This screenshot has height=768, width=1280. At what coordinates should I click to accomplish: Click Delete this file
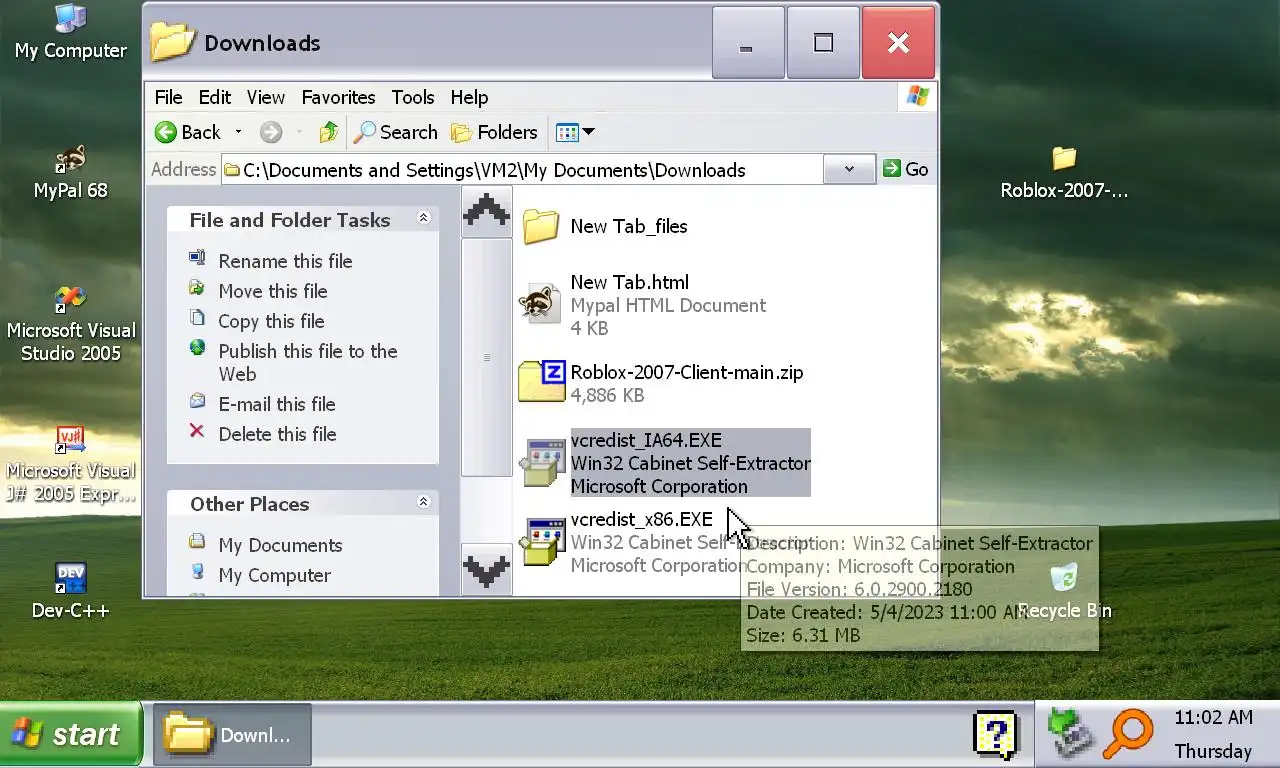(277, 434)
